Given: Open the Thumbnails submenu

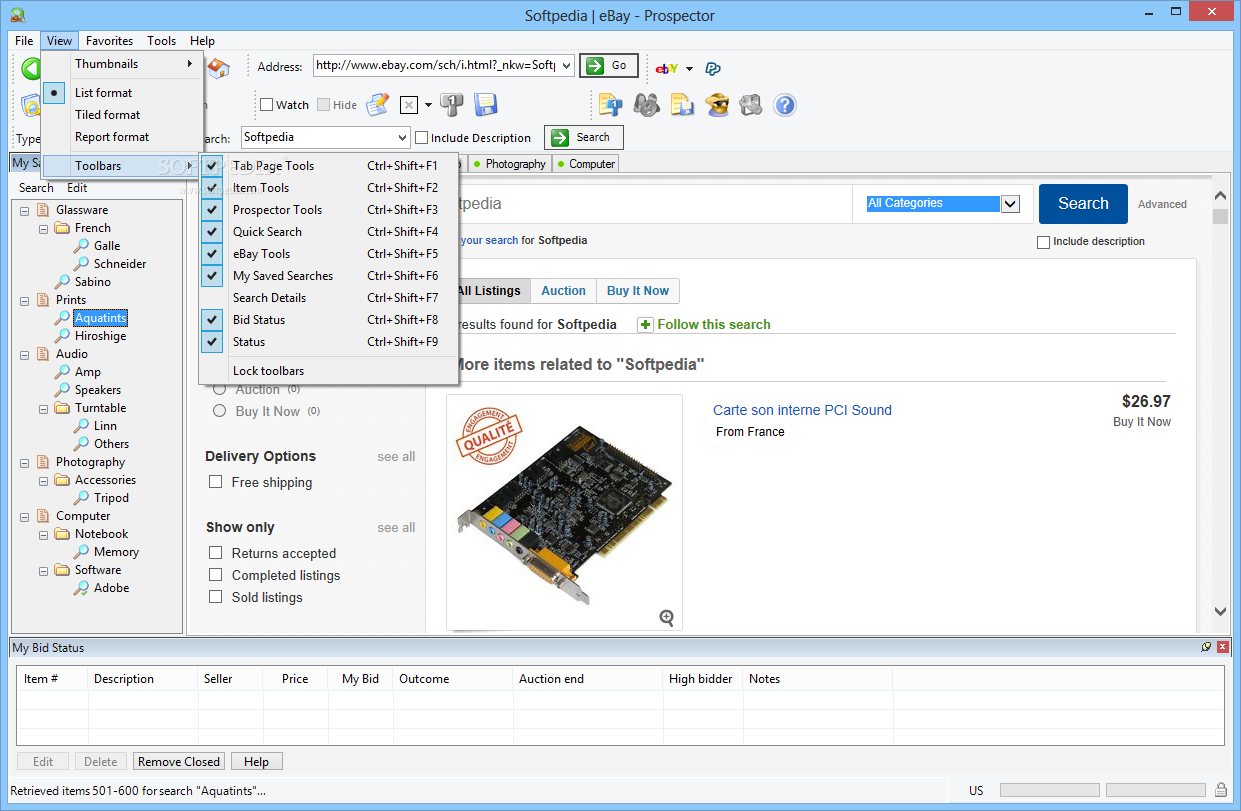Looking at the screenshot, I should pos(124,64).
